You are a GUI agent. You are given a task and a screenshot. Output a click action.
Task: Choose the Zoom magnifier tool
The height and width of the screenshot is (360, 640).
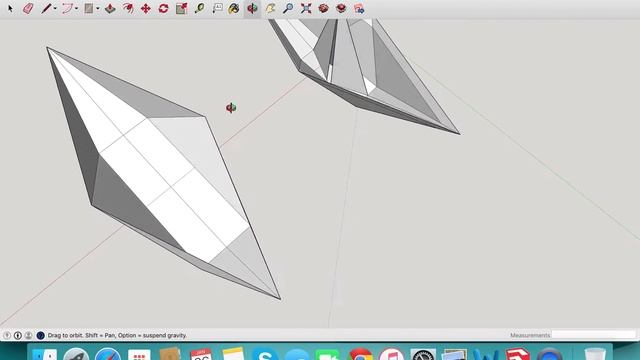tap(288, 8)
